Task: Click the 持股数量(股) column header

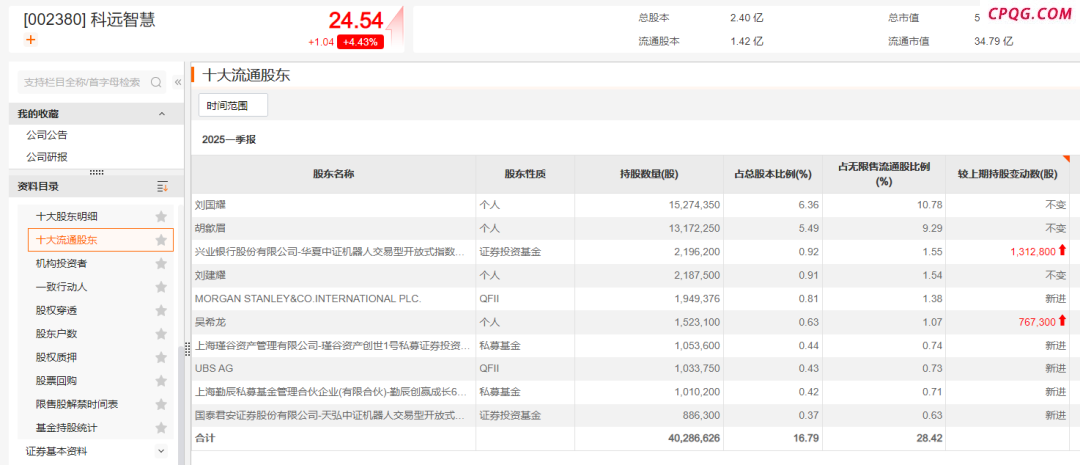Action: [649, 174]
